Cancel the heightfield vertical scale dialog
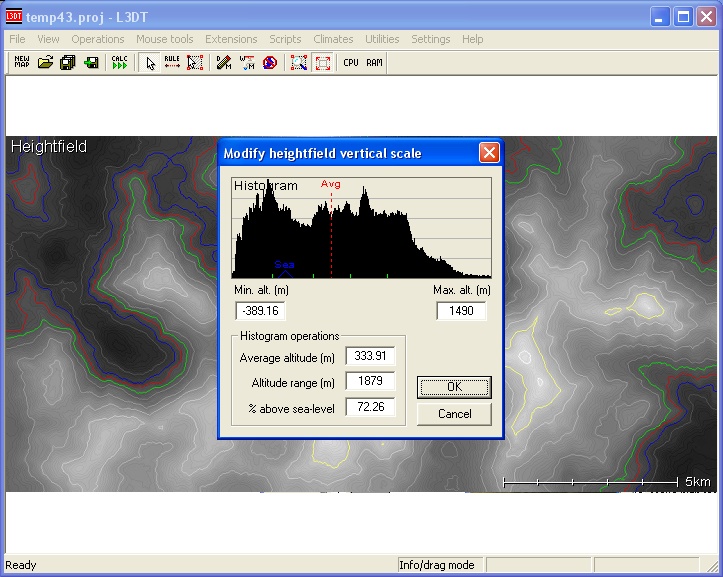723x577 pixels. click(454, 413)
